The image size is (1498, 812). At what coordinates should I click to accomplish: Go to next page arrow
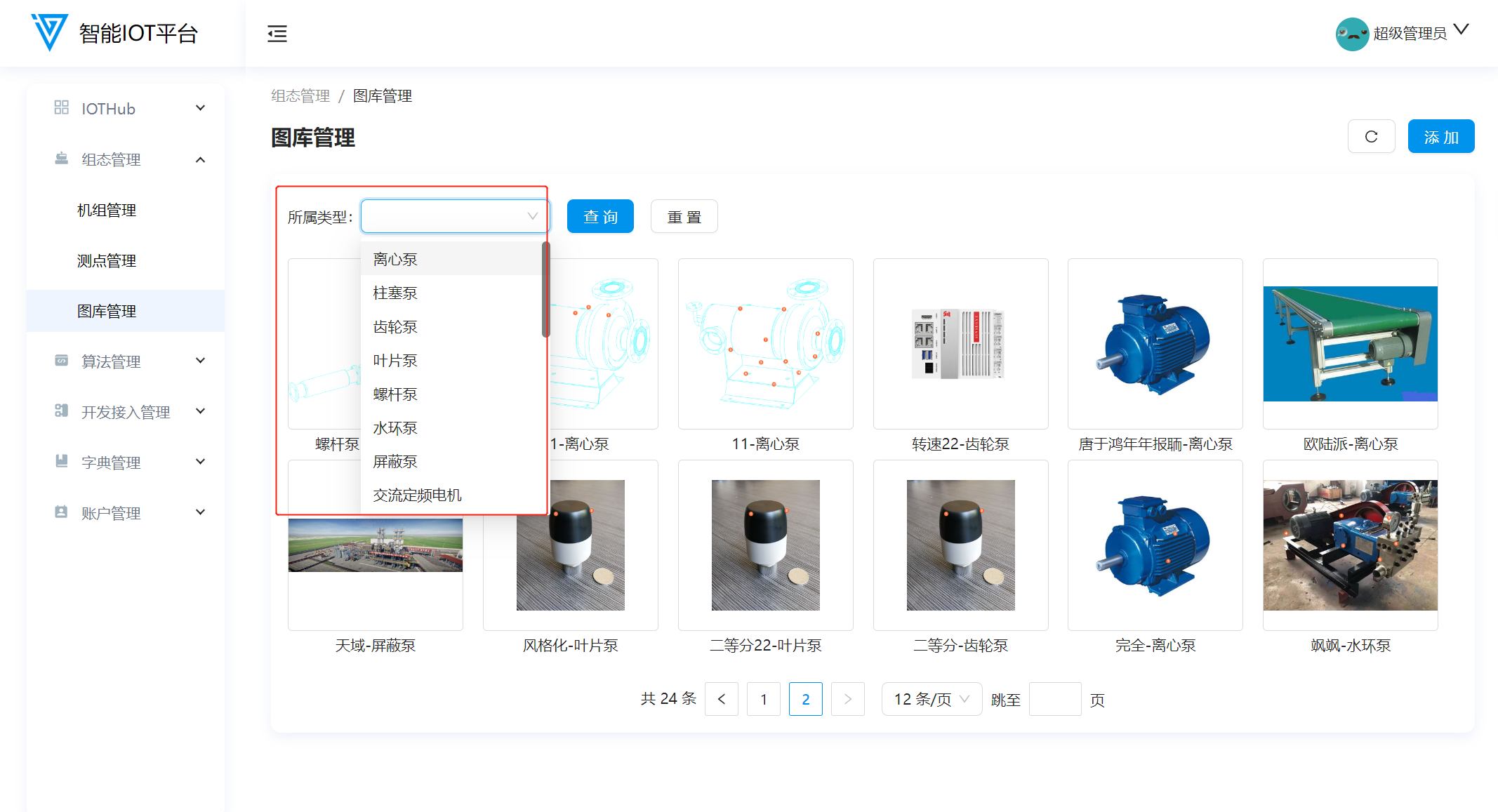[x=847, y=699]
